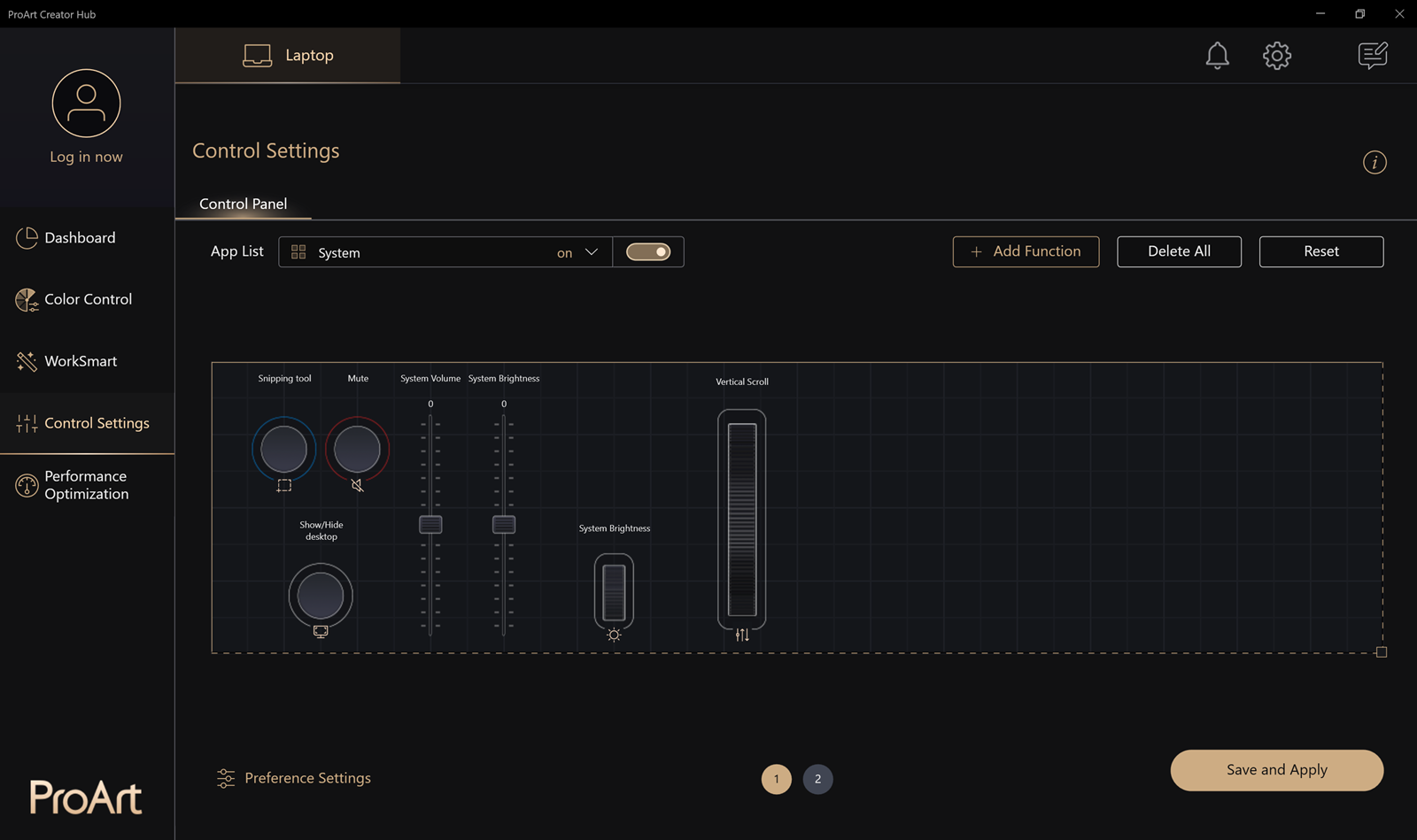Click the Delete All button
The height and width of the screenshot is (840, 1417).
pyautogui.click(x=1179, y=251)
